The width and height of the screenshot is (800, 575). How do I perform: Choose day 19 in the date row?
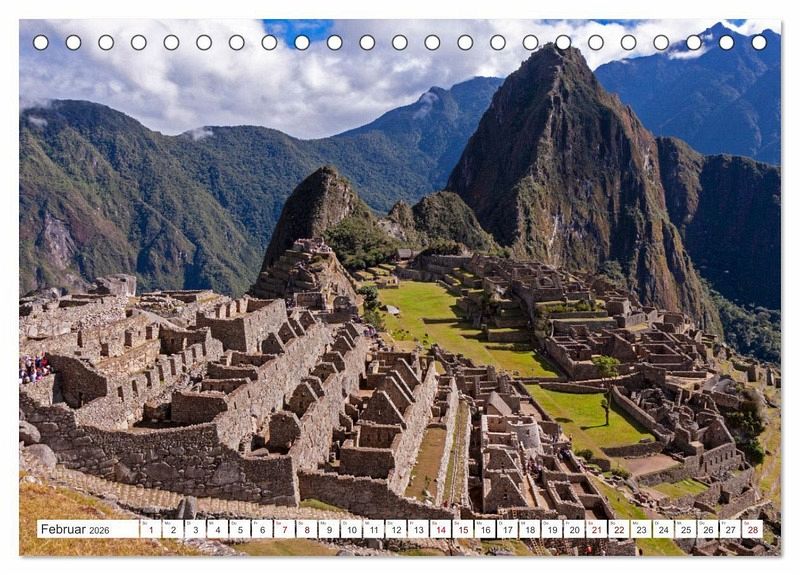click(553, 529)
